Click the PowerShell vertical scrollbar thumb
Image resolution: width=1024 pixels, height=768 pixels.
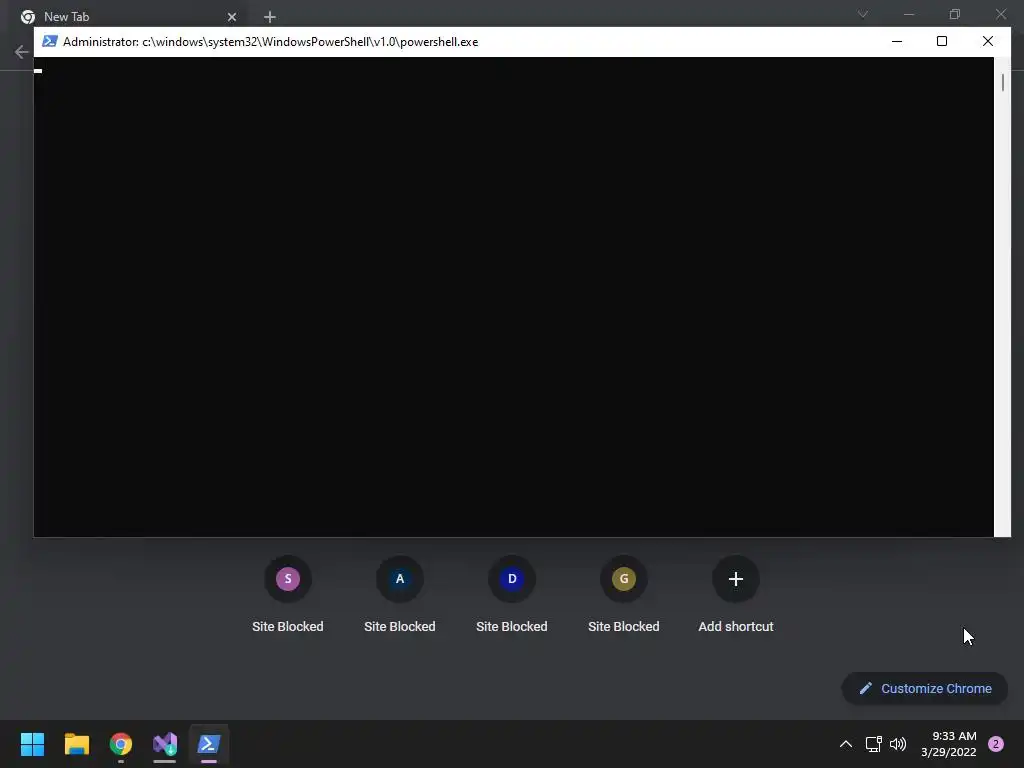1002,83
